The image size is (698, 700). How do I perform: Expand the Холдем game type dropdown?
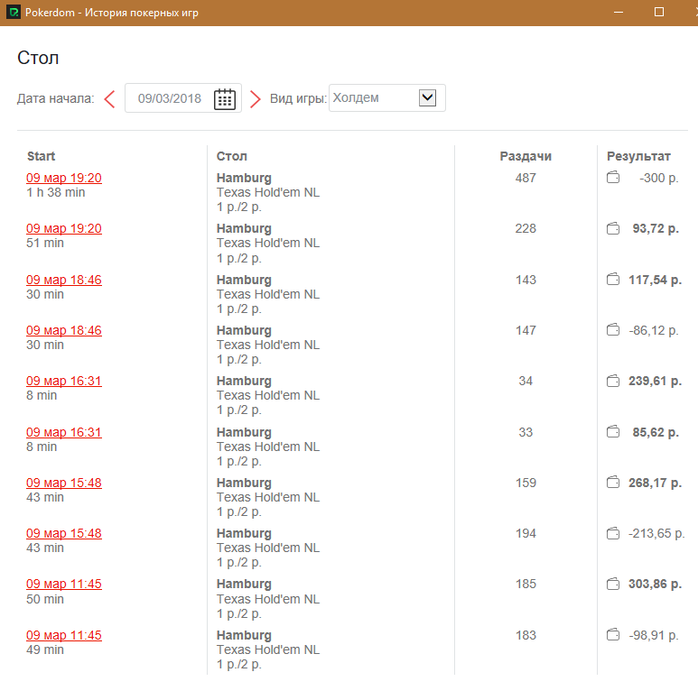(x=428, y=98)
